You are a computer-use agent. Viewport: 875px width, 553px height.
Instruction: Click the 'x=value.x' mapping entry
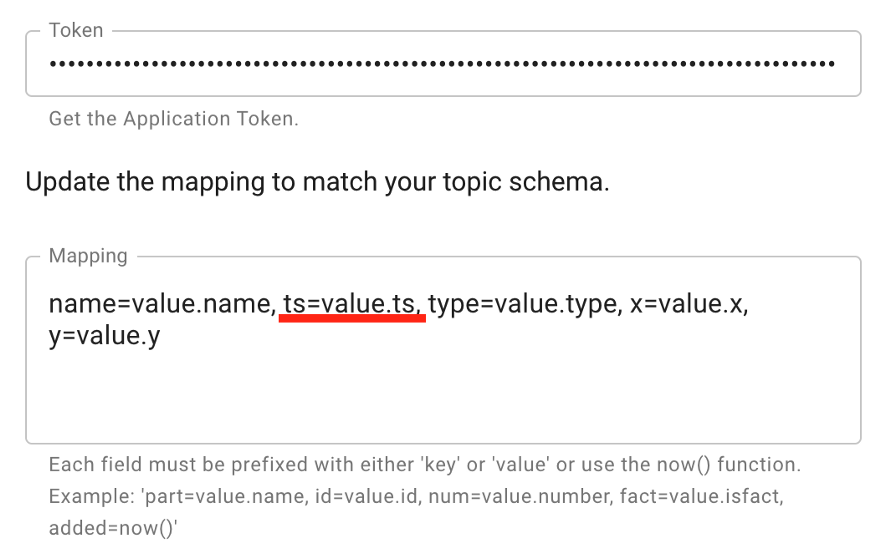click(688, 305)
